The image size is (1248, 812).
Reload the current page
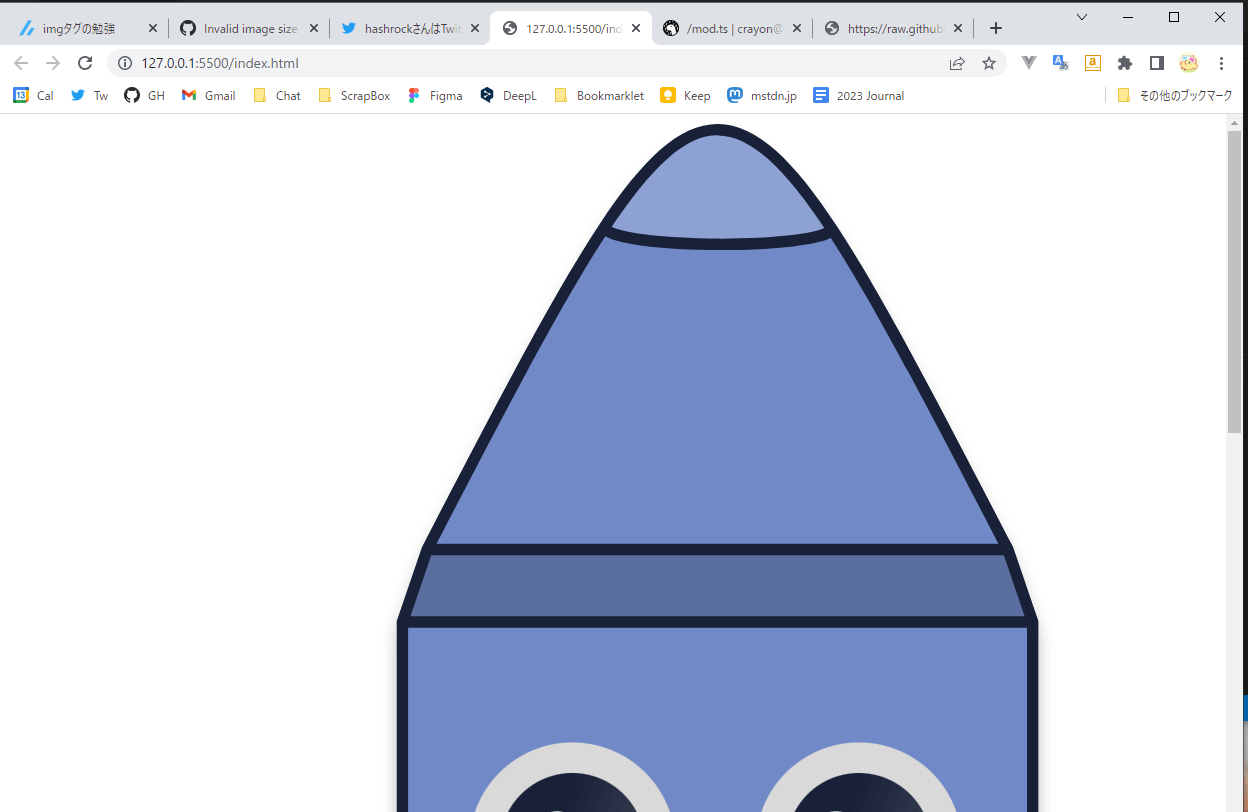click(x=85, y=63)
